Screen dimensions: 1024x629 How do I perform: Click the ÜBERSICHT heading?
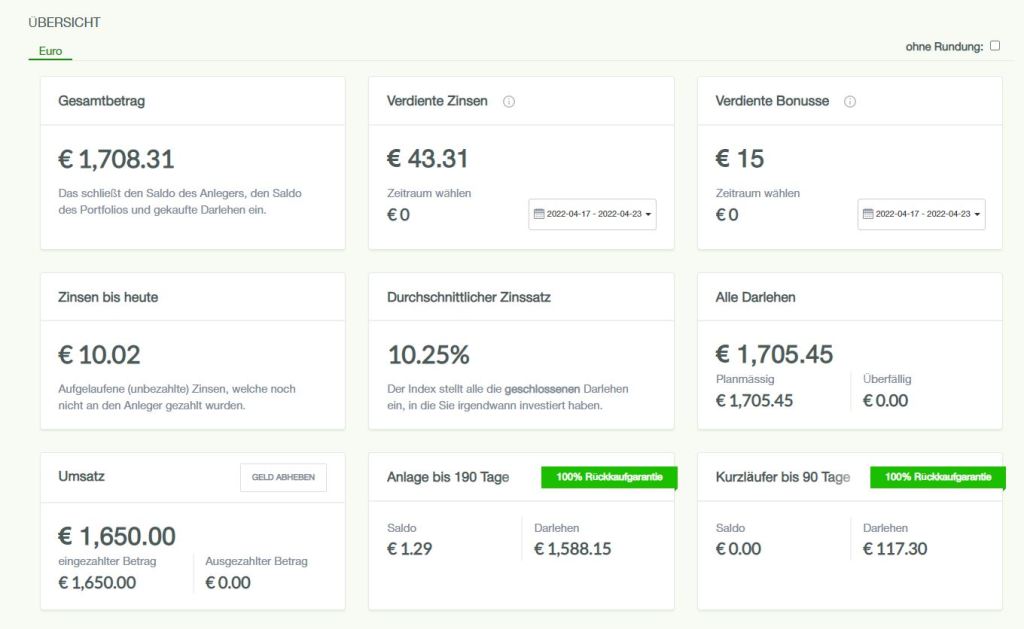[64, 22]
